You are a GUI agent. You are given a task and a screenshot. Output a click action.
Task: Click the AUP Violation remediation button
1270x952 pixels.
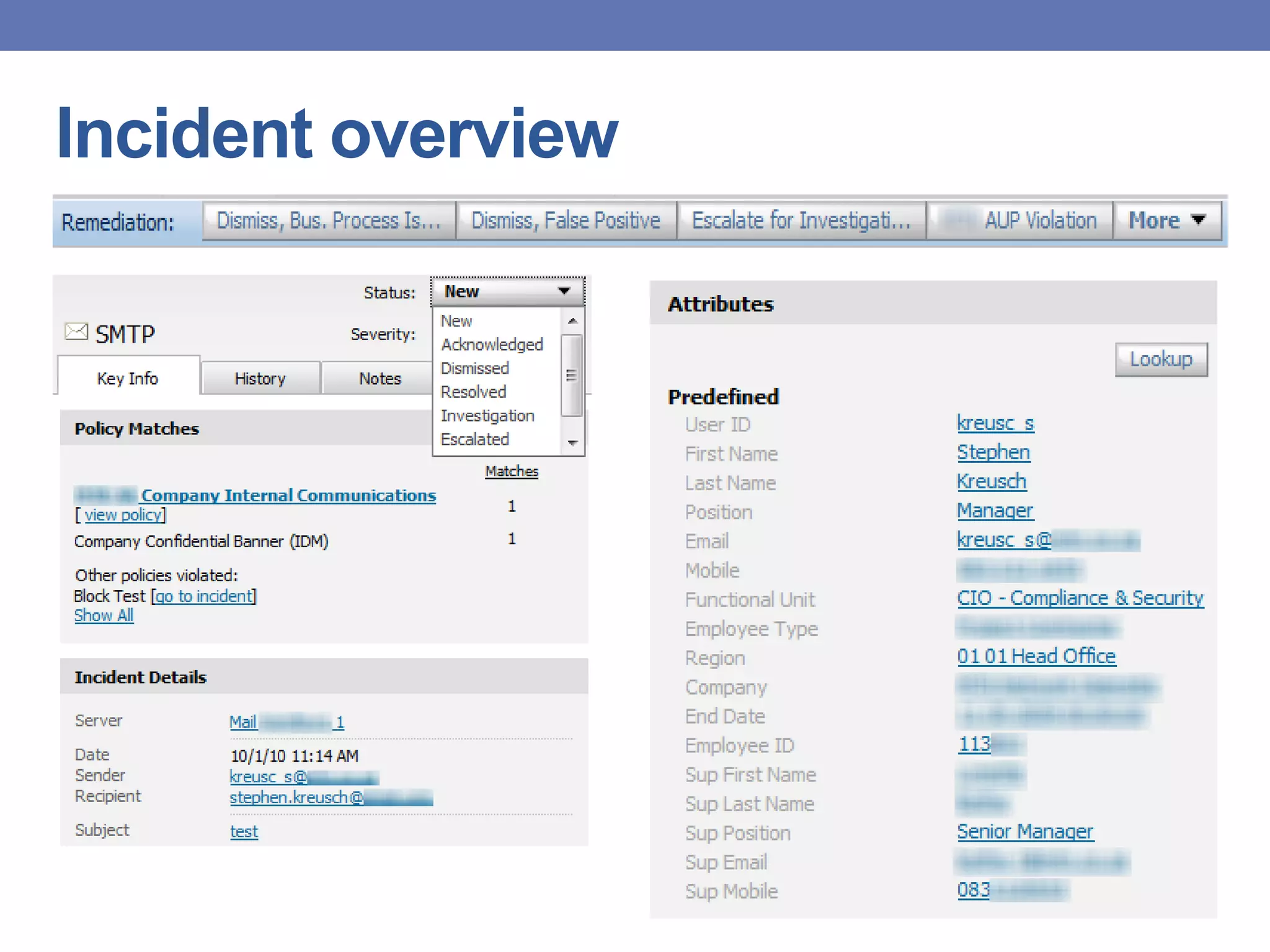[1019, 221]
